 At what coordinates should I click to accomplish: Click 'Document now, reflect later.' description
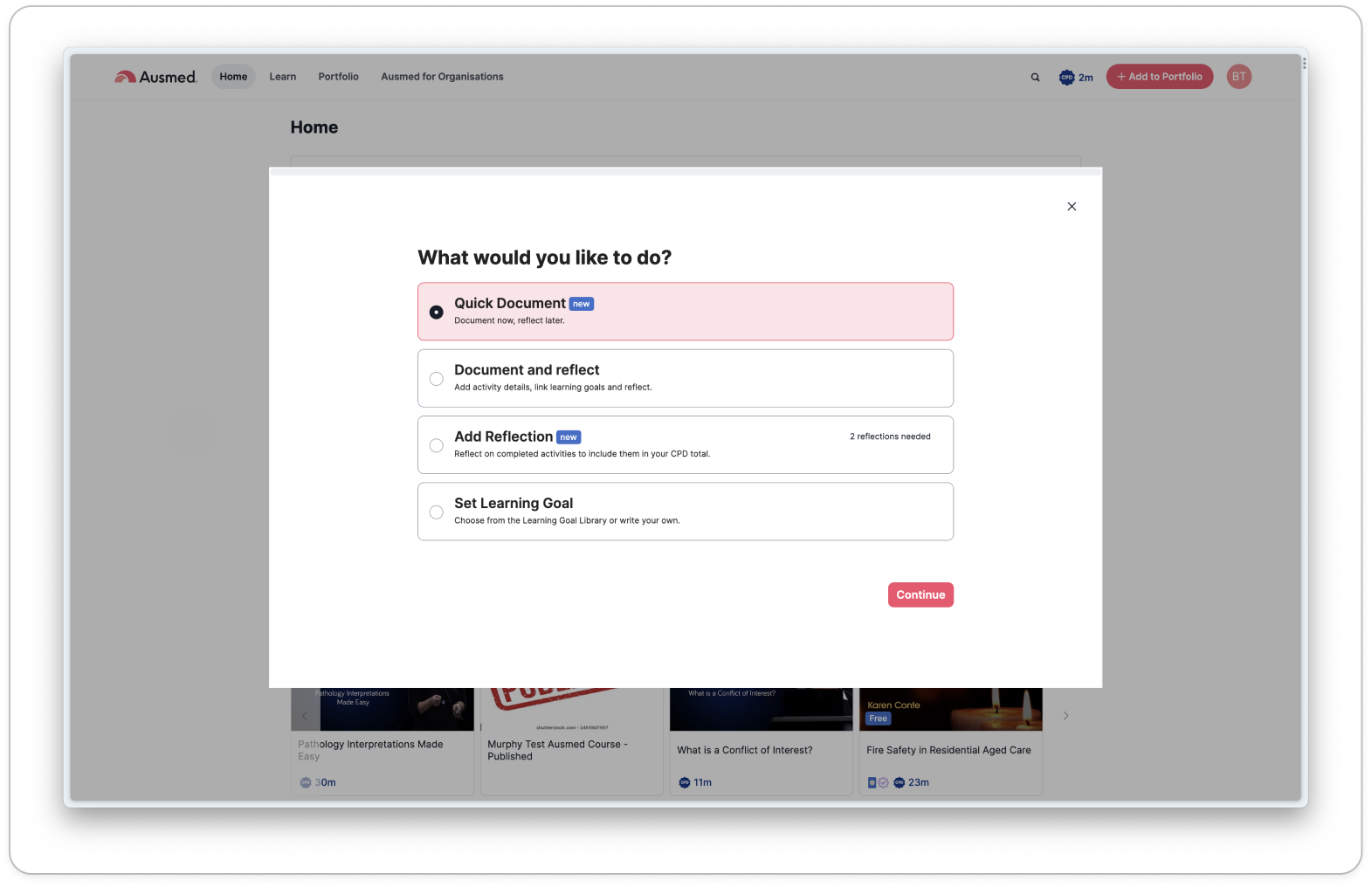509,321
